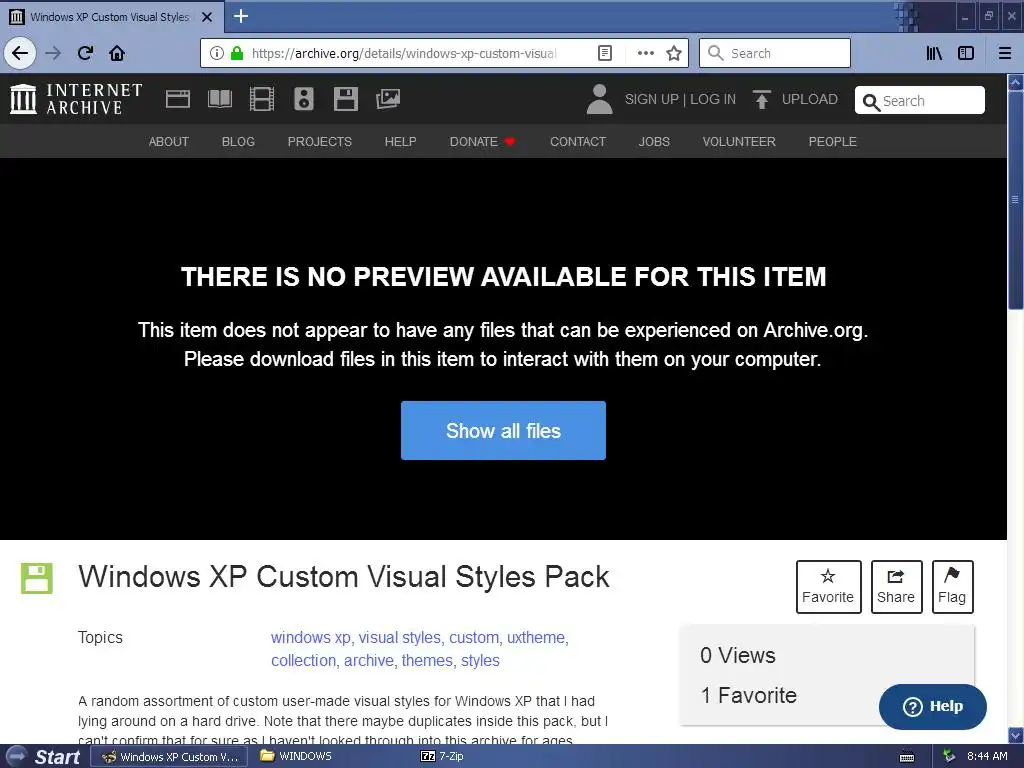Open the PEOPLE menu item
1024x768 pixels.
pyautogui.click(x=832, y=142)
